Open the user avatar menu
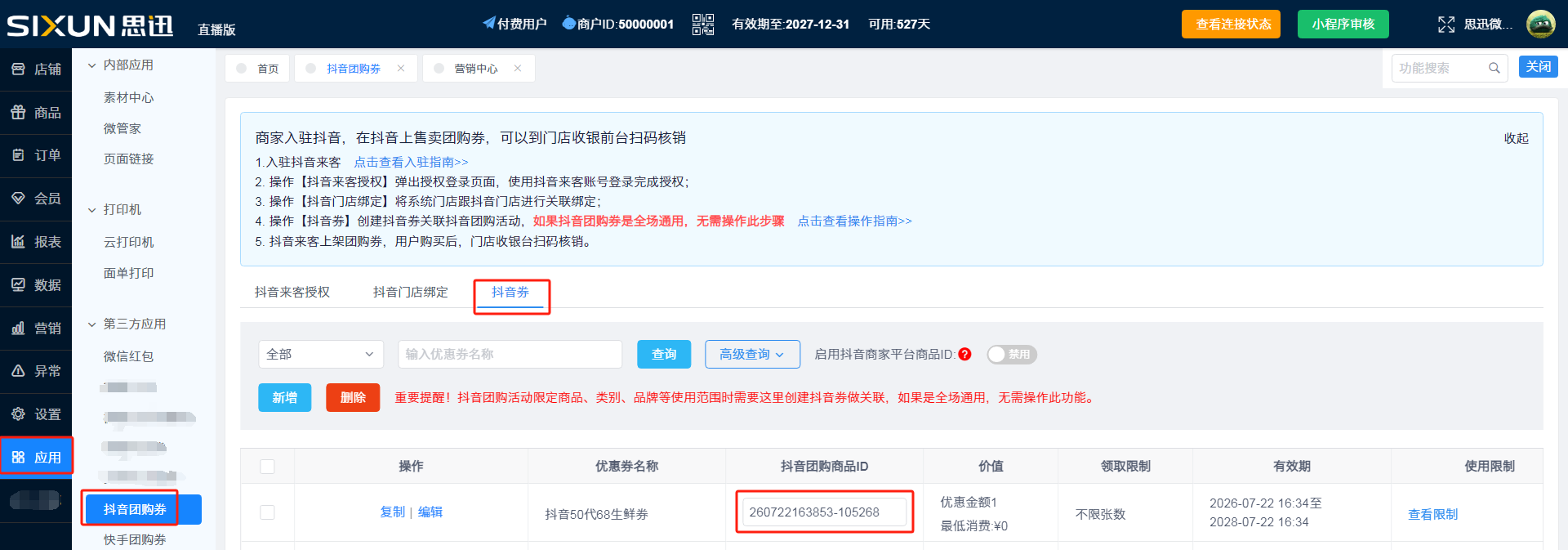 point(1540,24)
